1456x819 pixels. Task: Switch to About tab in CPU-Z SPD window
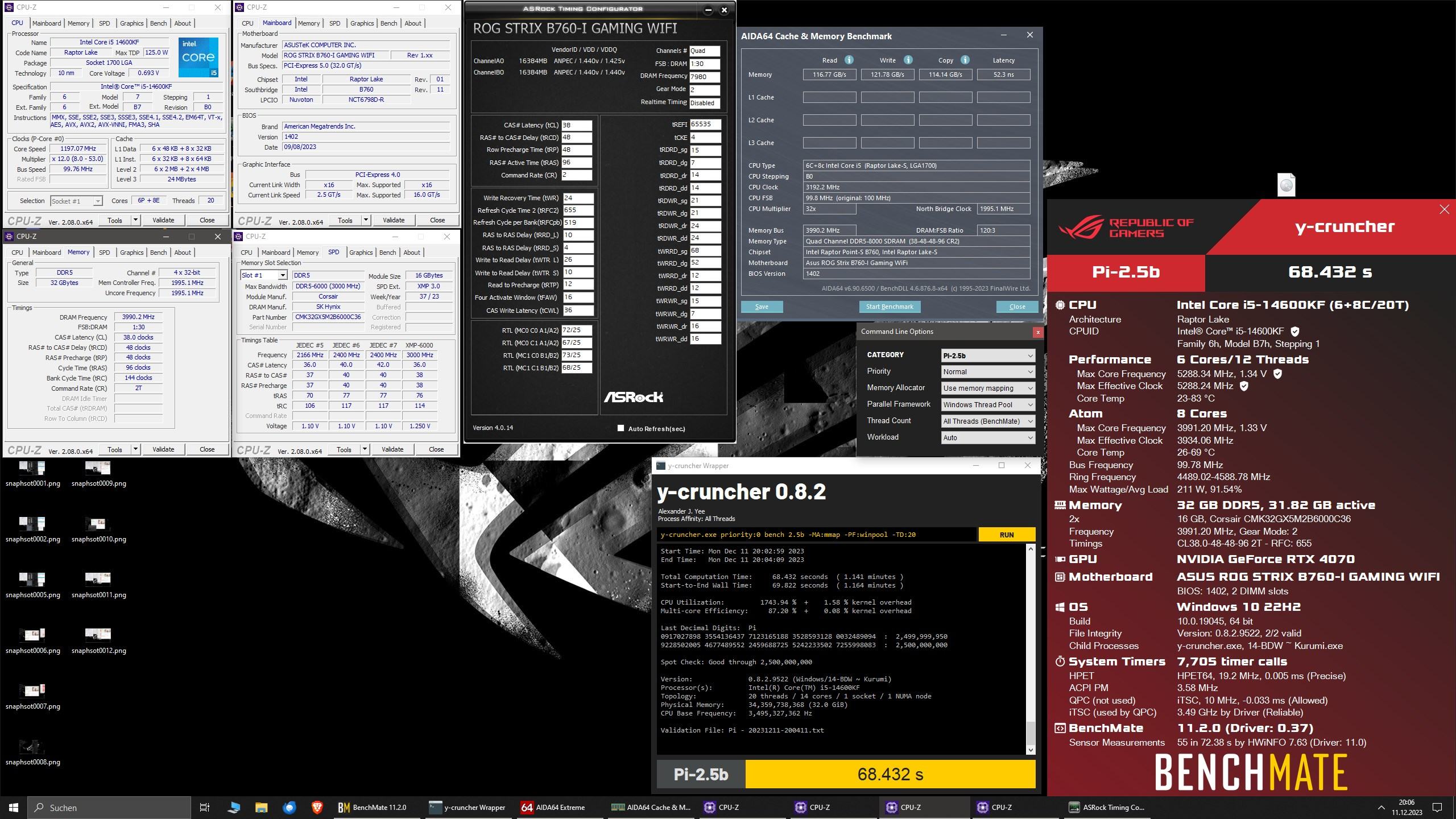click(412, 253)
